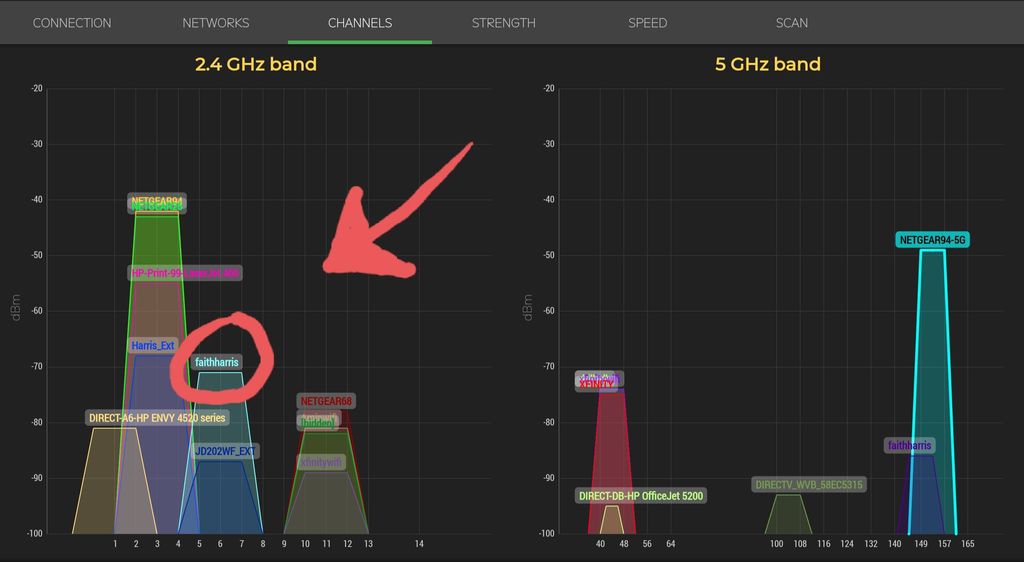Click the faithharris label in 5 GHz chart

(x=909, y=445)
